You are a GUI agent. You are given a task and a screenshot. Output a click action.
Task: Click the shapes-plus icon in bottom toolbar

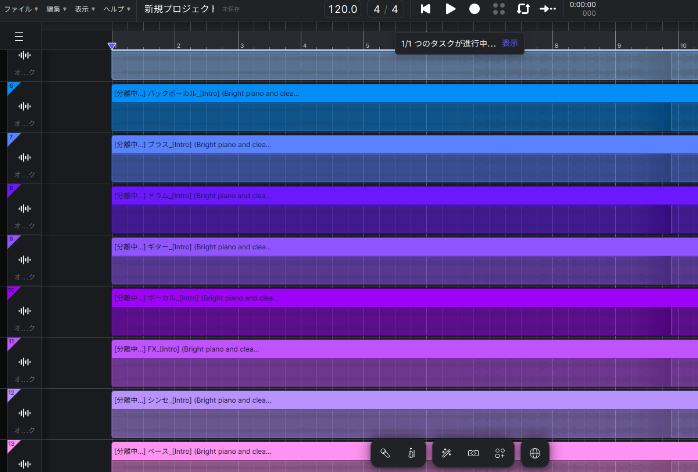[500, 454]
